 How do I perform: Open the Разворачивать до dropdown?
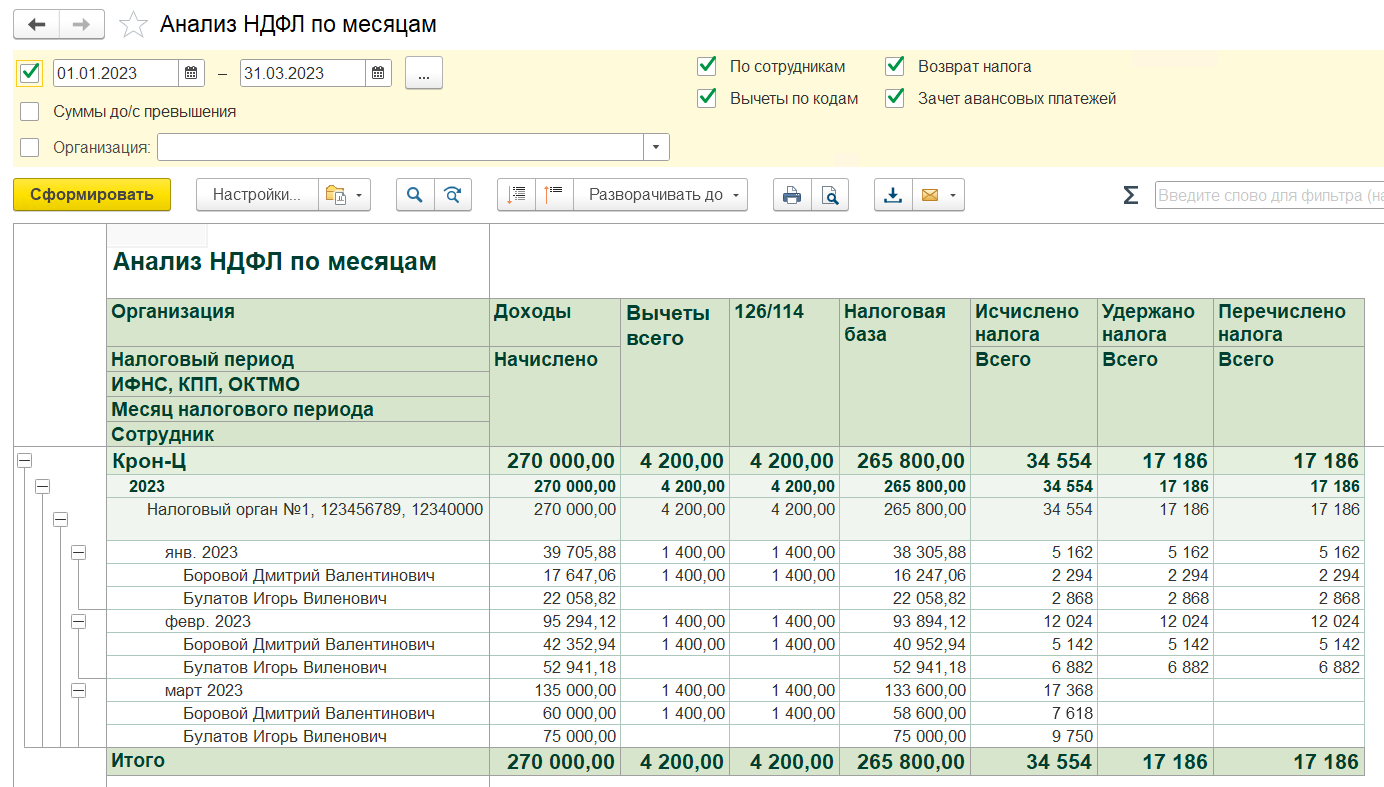661,195
